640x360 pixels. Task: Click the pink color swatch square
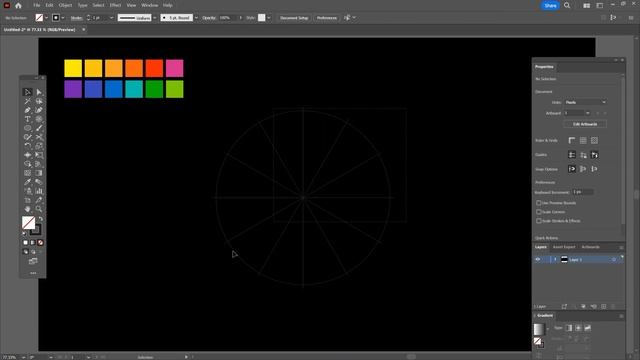tap(175, 68)
